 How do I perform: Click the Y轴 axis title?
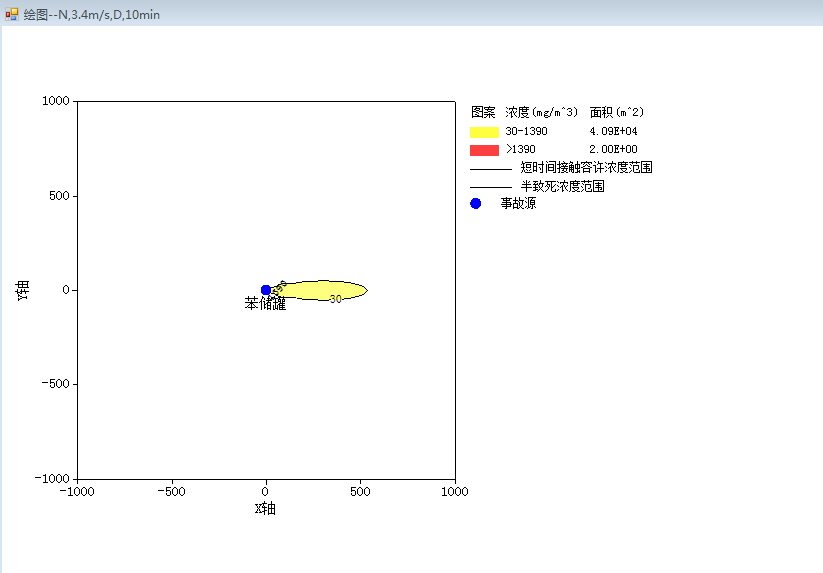23,290
